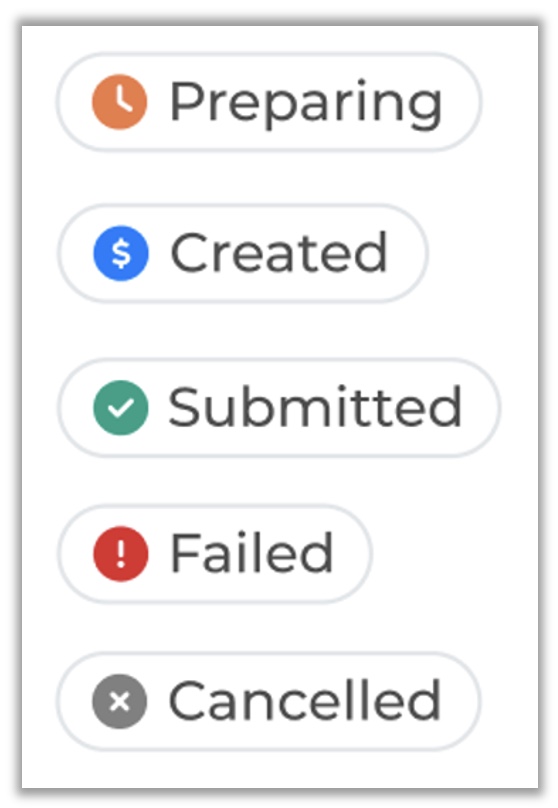Click the Cancelled text label
The height and width of the screenshot is (808, 558).
point(305,700)
